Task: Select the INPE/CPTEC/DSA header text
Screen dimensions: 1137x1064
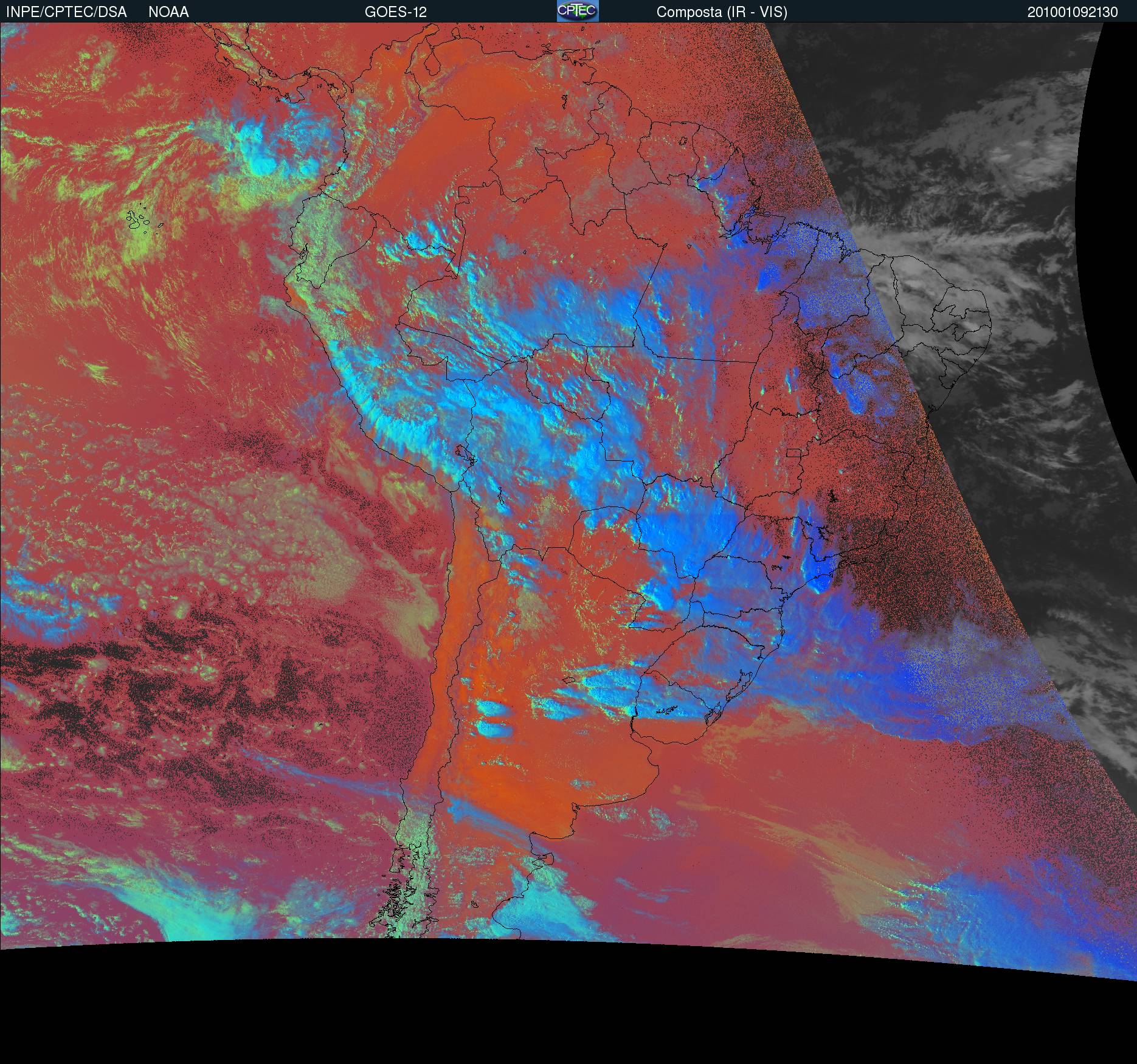Action: 66,12
